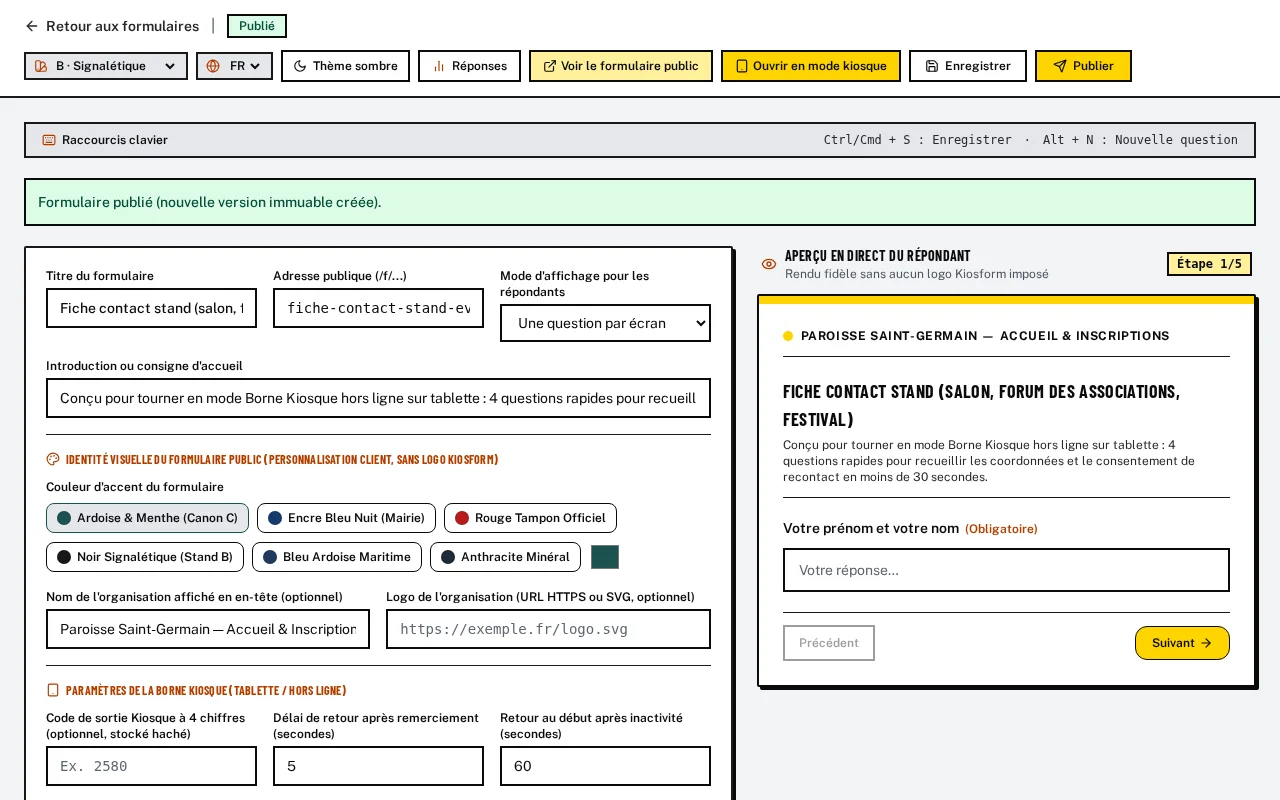The image size is (1280, 800).
Task: Choose Bleu Ardoise Maritime accent color
Action: coord(337,557)
